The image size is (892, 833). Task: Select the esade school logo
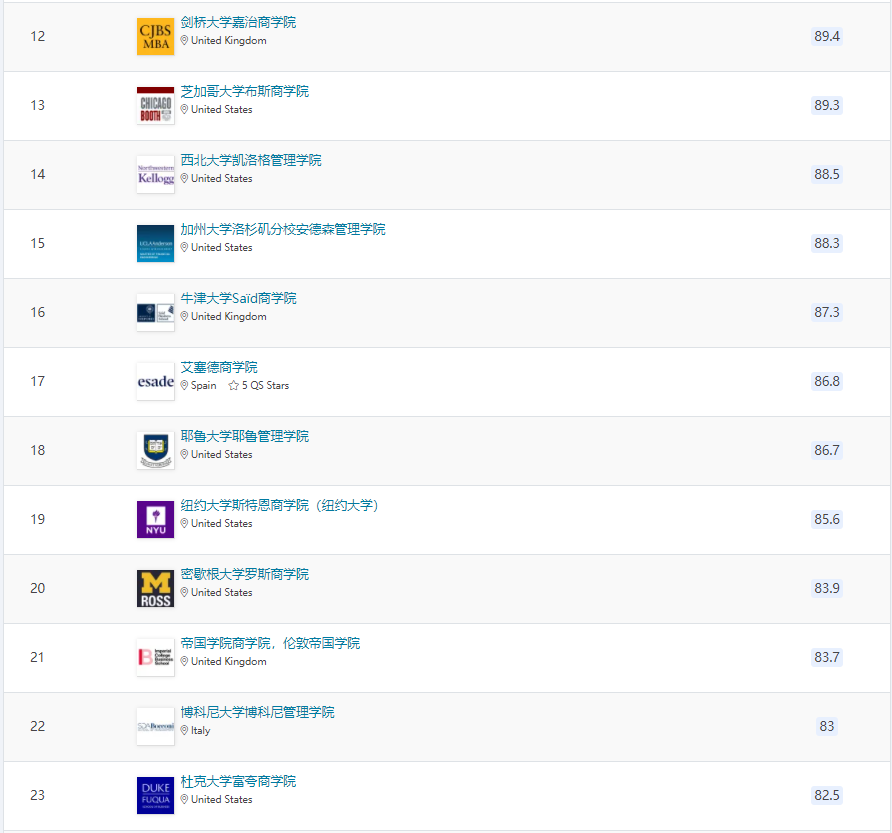pos(155,382)
